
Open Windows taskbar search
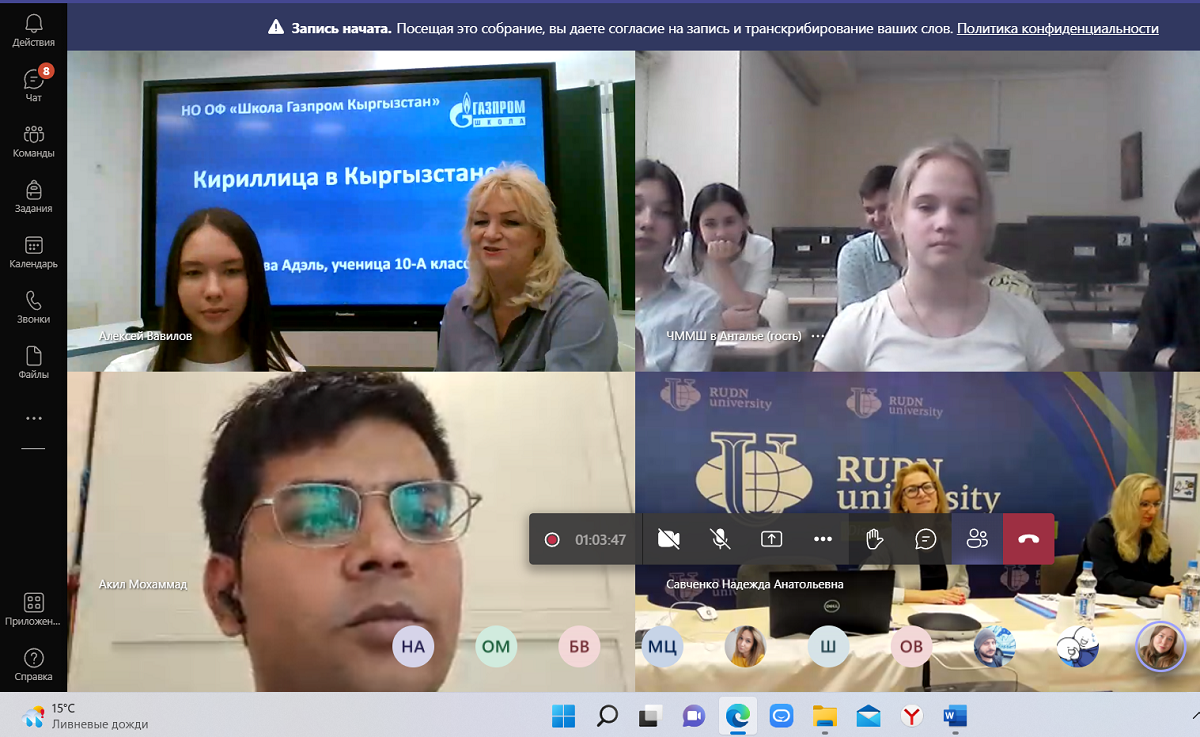[x=607, y=716]
